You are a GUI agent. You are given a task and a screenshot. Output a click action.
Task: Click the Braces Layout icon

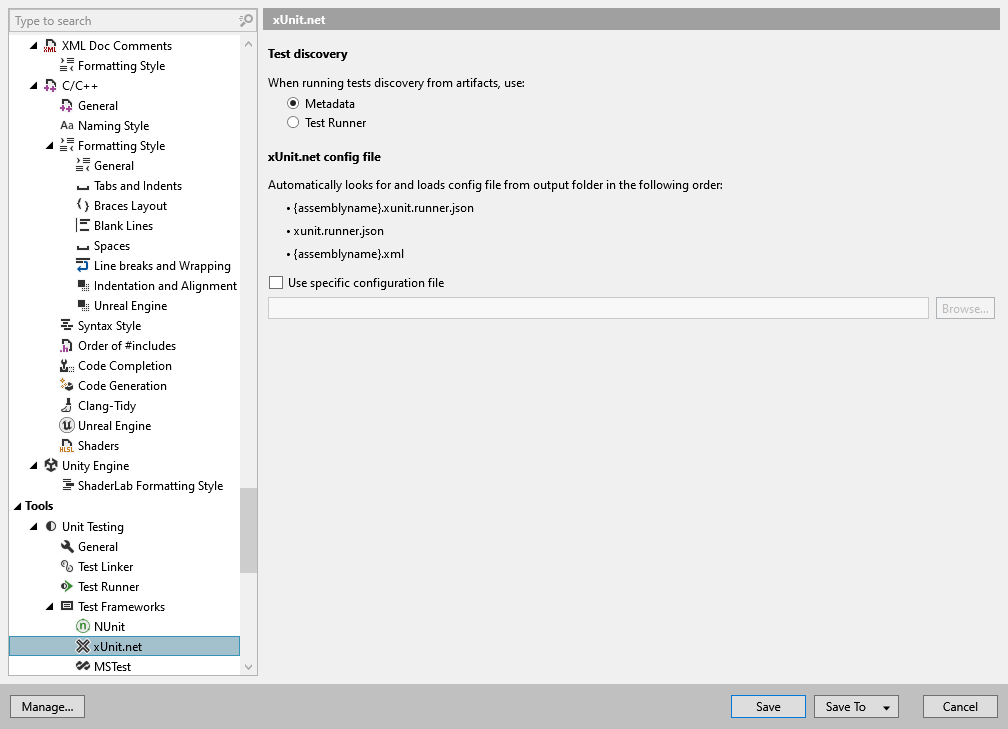82,205
